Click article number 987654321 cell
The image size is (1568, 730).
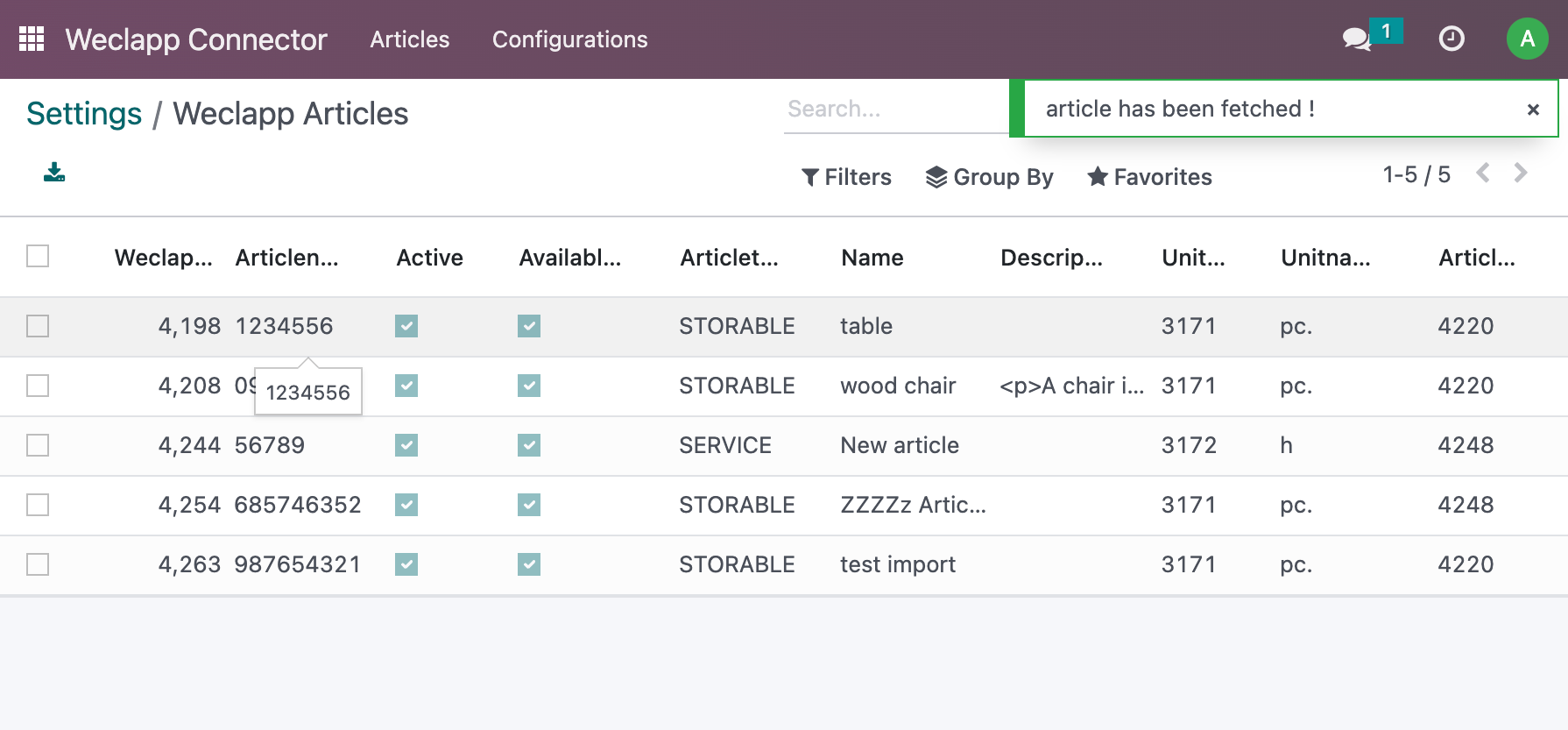click(298, 564)
